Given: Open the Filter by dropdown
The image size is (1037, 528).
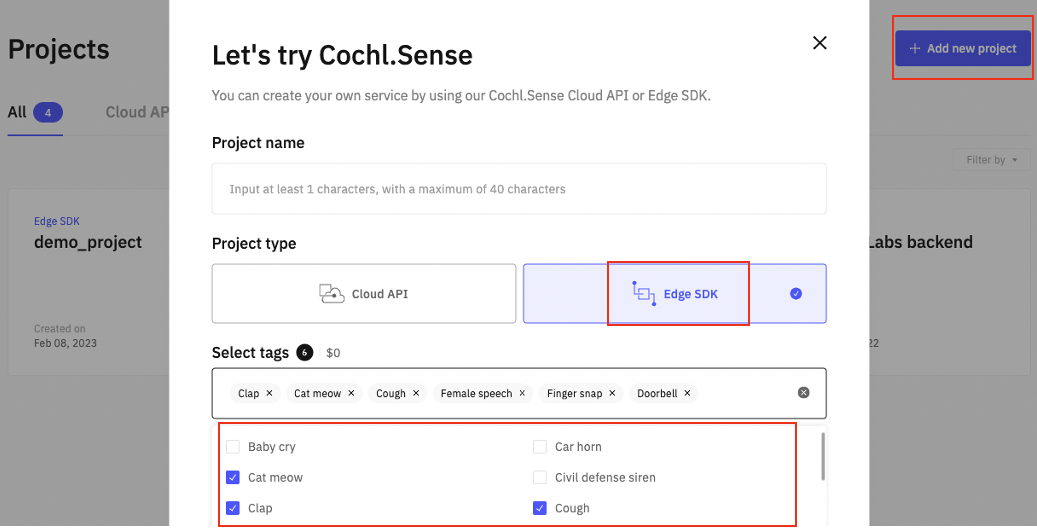Looking at the screenshot, I should pos(991,160).
